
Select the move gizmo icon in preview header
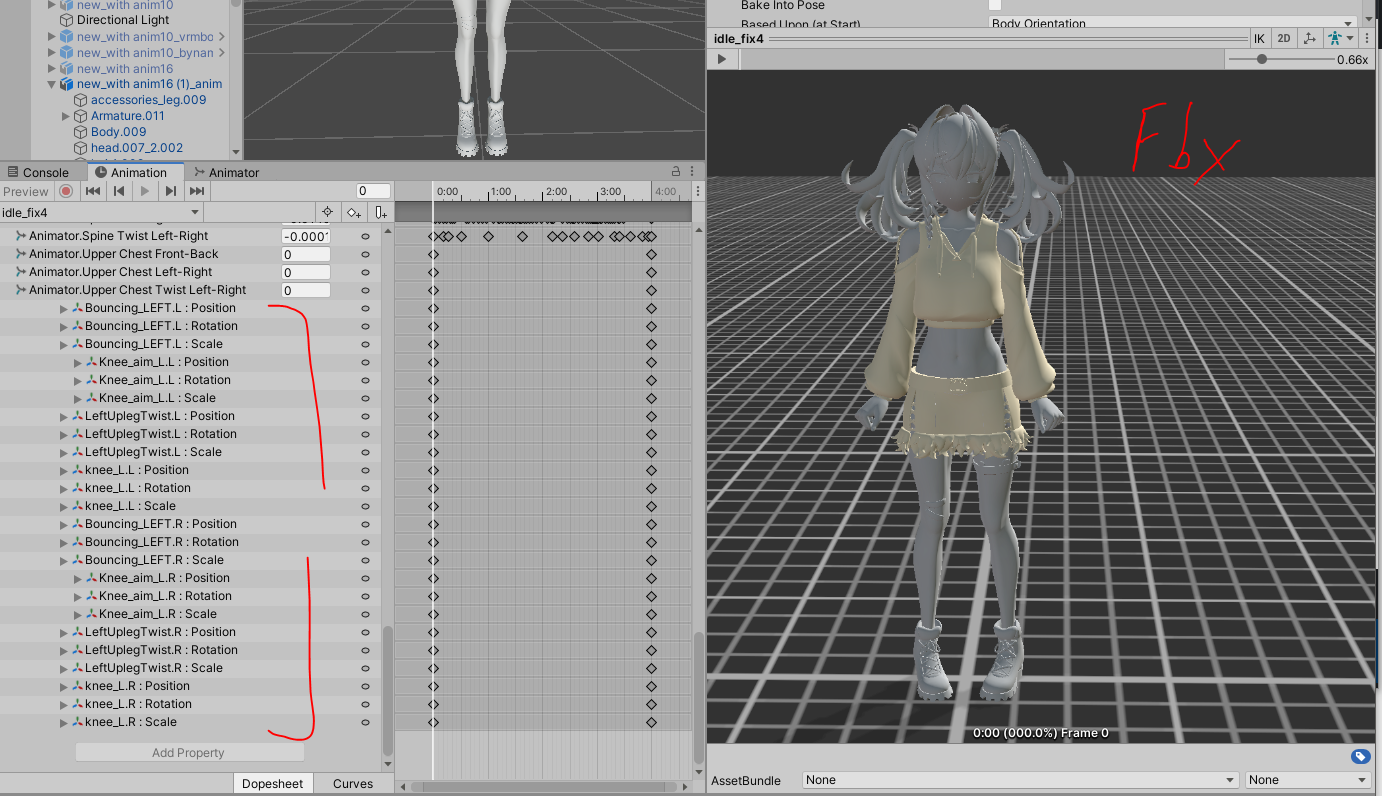pos(1309,38)
